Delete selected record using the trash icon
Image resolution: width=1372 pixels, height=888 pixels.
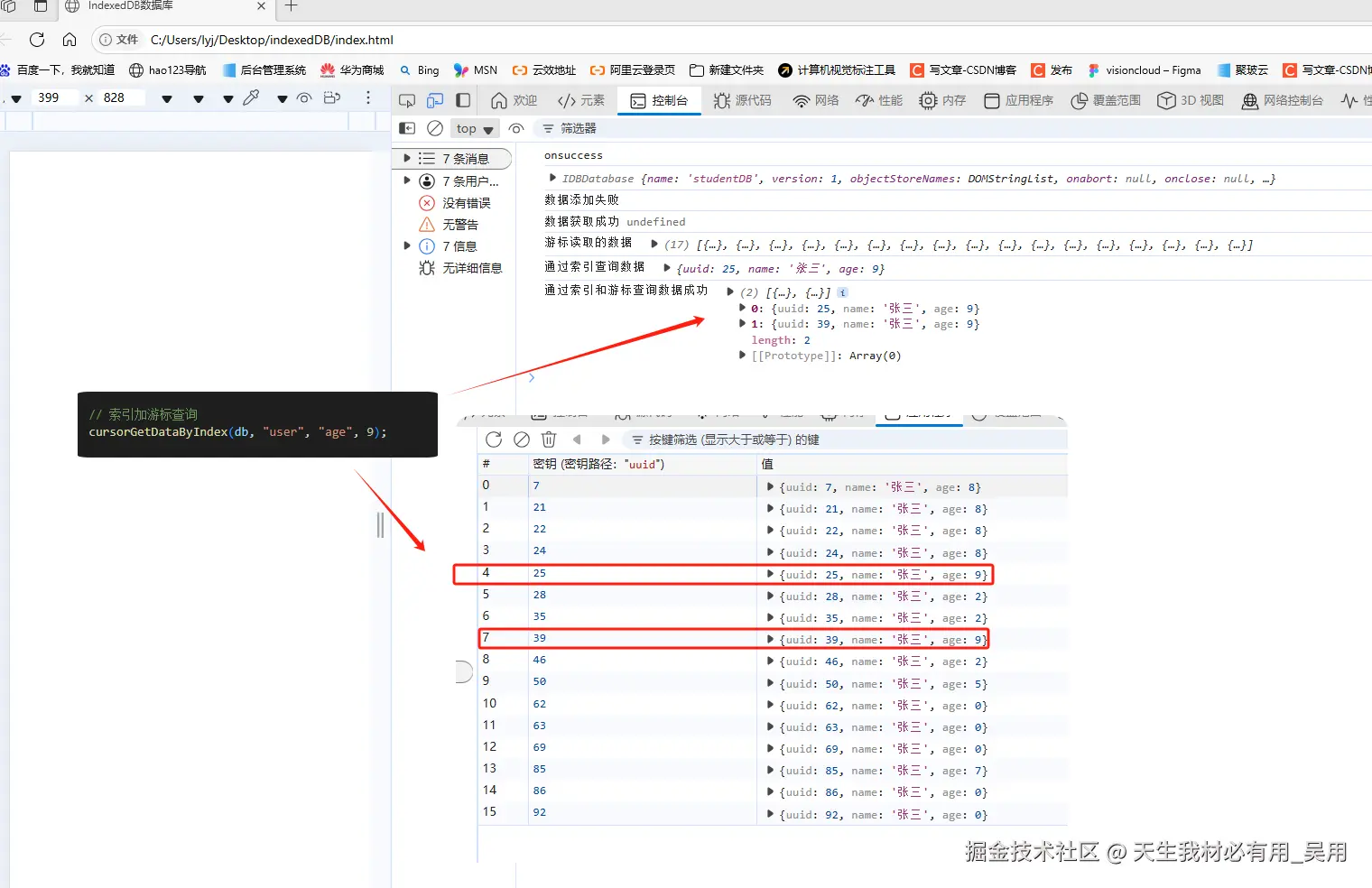click(549, 439)
